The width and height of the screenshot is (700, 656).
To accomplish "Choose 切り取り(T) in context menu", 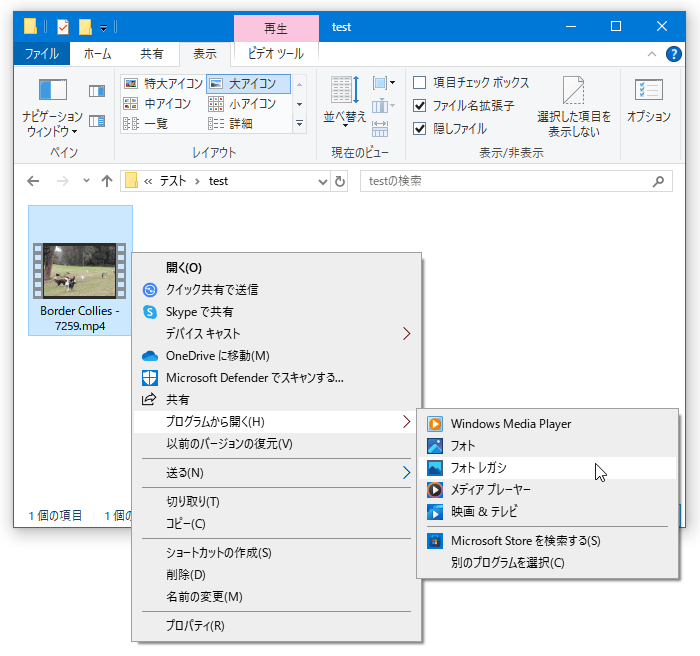I will (x=277, y=502).
